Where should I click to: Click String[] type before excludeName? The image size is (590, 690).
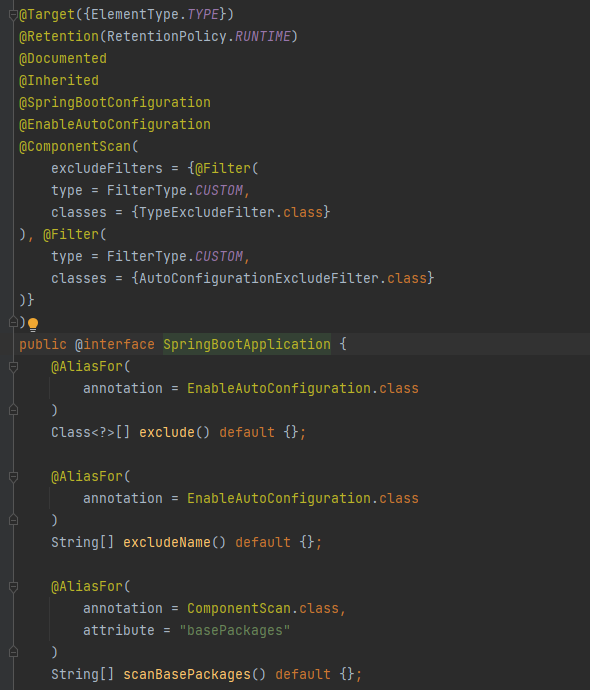tap(83, 543)
